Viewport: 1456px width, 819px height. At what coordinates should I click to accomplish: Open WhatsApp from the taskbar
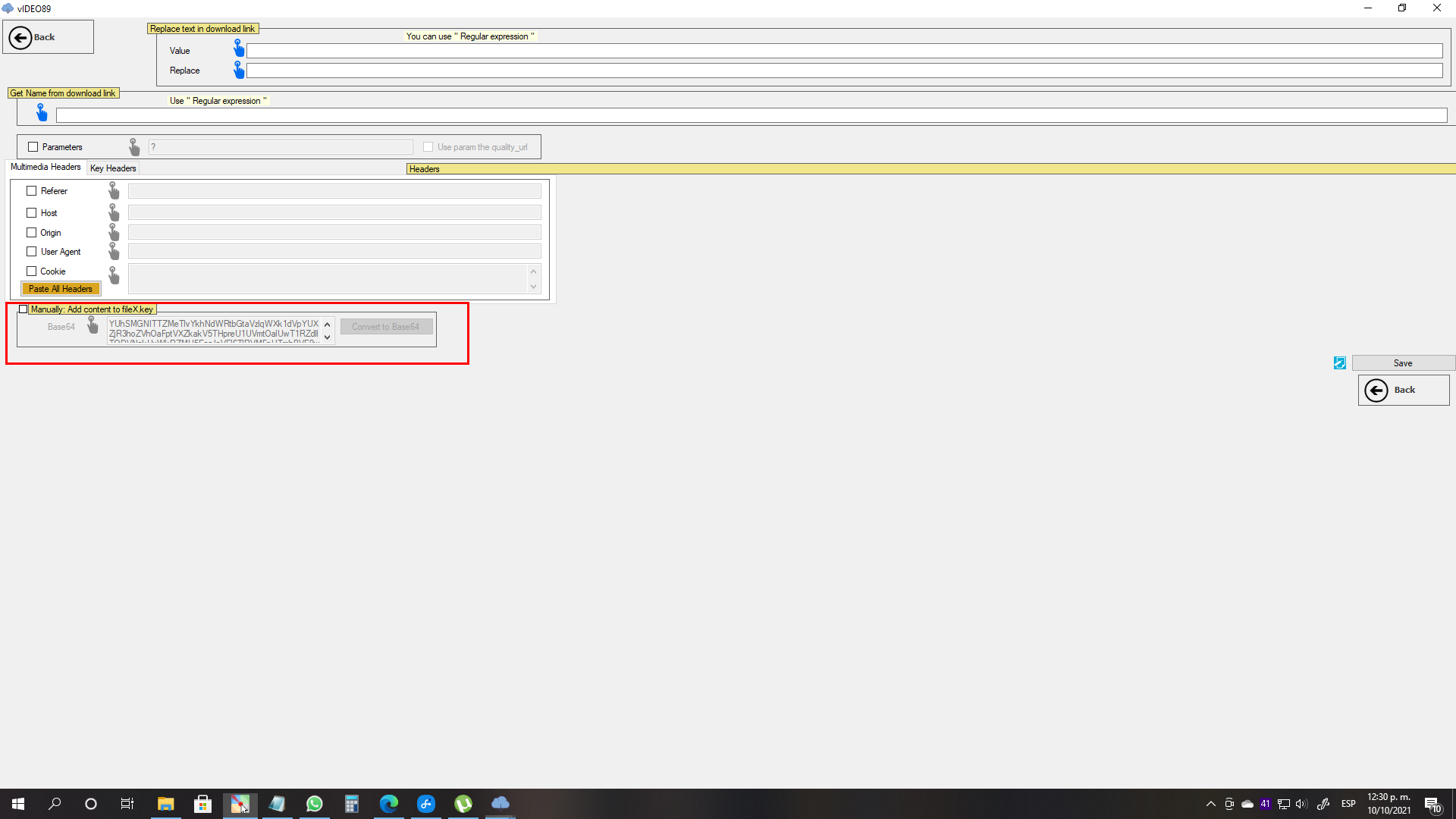pos(314,804)
